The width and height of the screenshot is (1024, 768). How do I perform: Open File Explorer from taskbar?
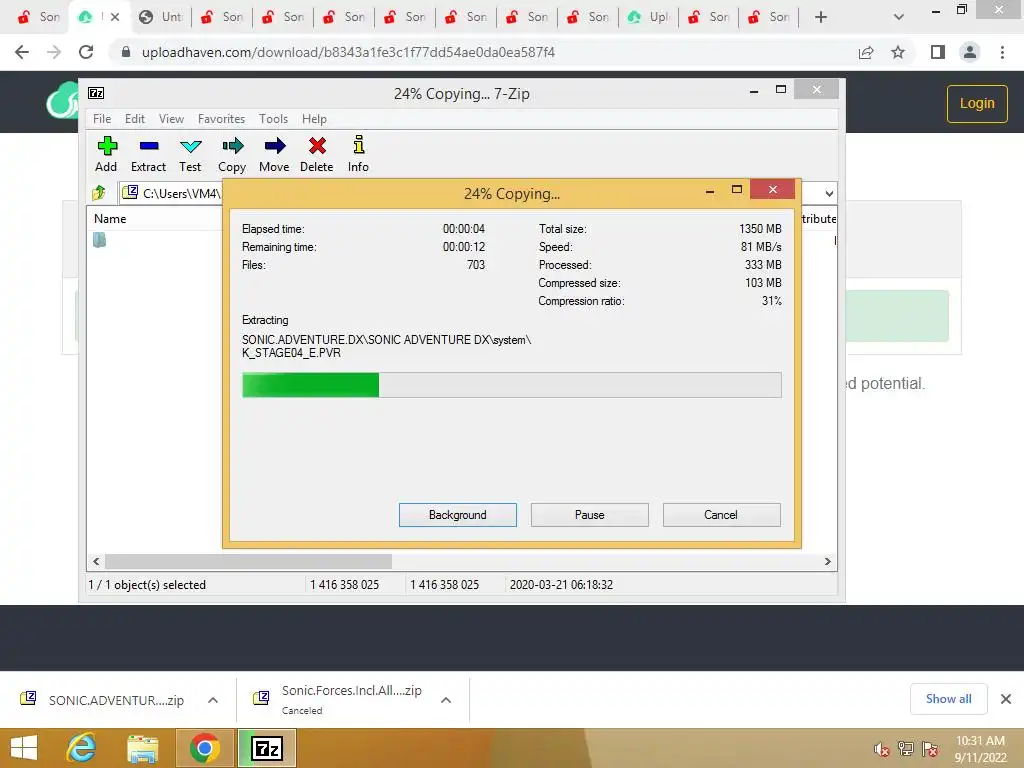click(143, 748)
